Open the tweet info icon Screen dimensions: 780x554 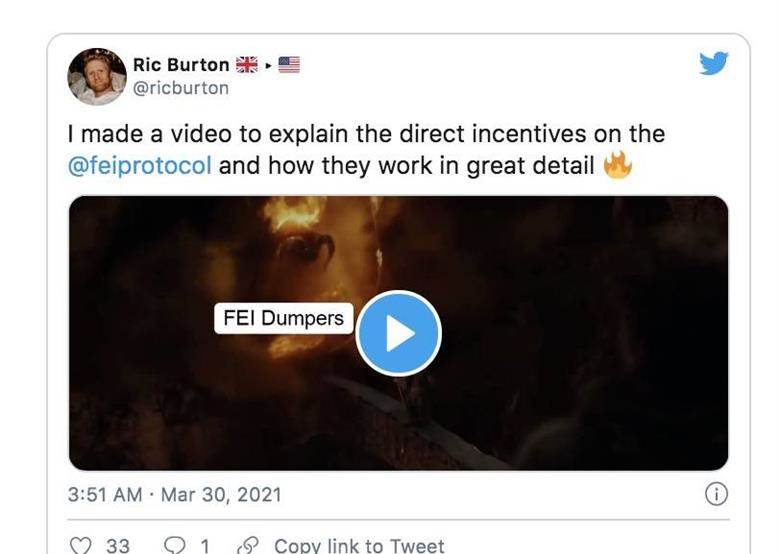716,494
